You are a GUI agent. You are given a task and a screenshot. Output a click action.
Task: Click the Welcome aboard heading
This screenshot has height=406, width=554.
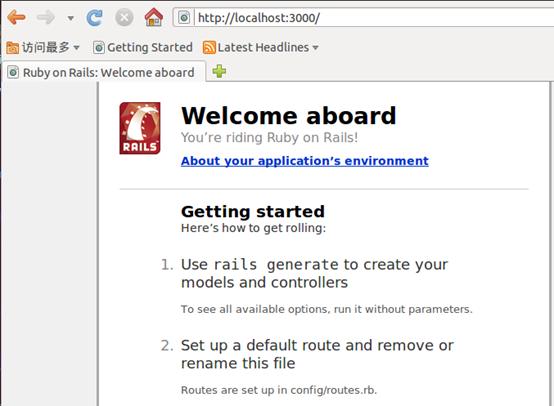[x=289, y=116]
